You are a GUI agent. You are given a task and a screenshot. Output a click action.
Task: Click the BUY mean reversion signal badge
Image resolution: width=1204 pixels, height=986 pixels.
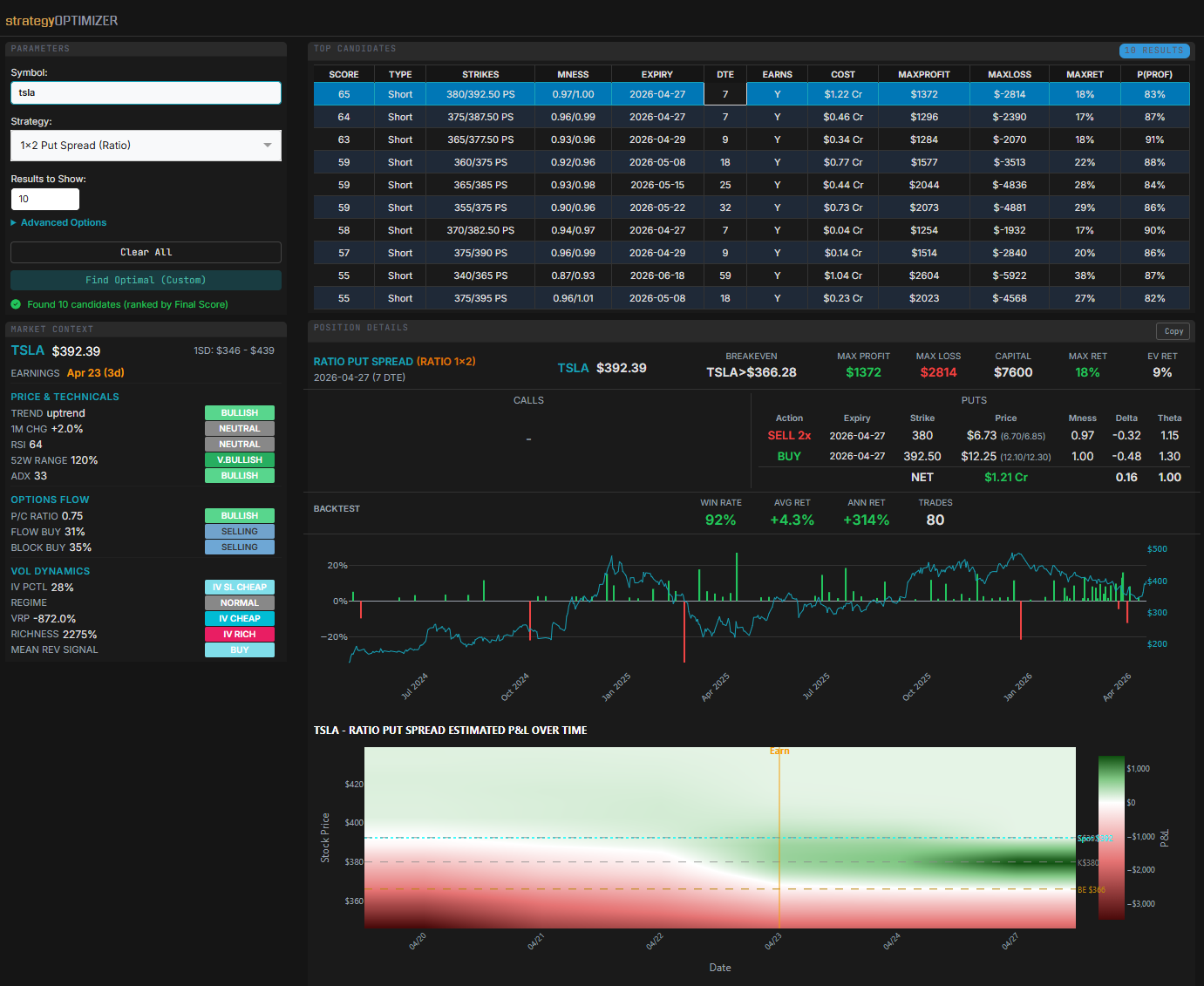pos(240,650)
